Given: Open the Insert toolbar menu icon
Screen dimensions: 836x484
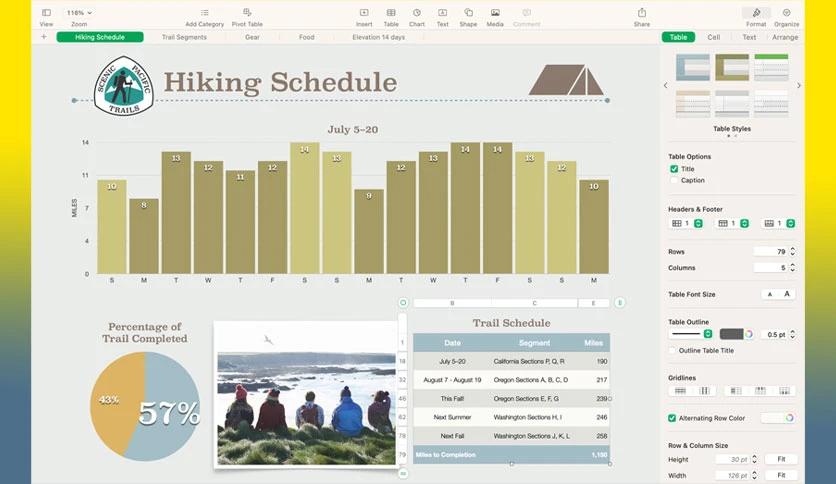Looking at the screenshot, I should click(x=364, y=13).
